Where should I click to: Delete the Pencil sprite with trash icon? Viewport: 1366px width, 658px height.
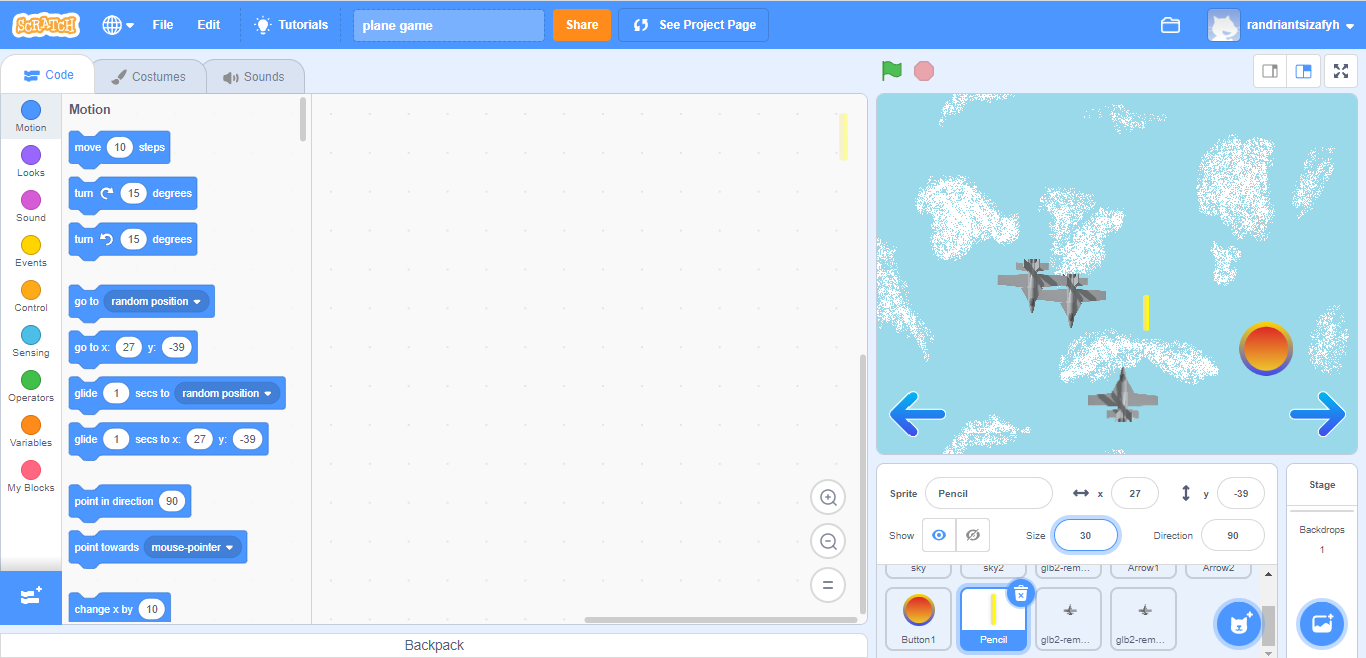point(1020,594)
